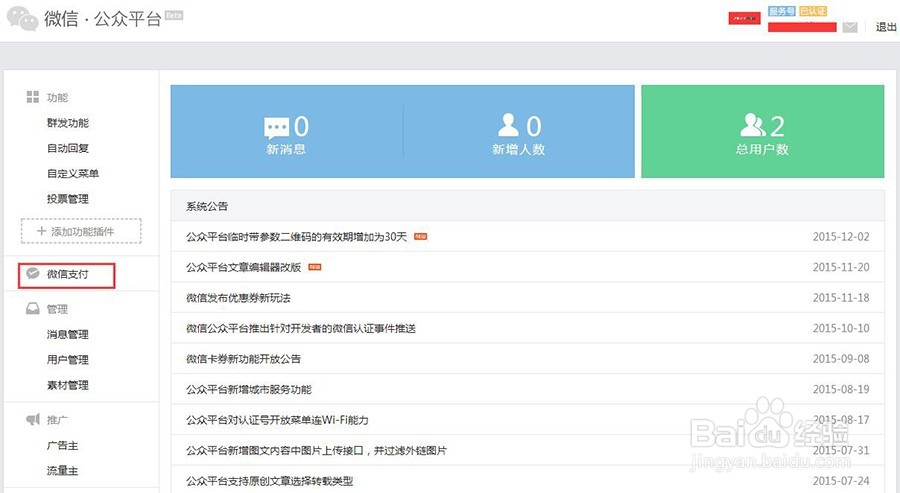The image size is (900, 493).
Task: Open 微信支付 in sidebar
Action: click(x=68, y=274)
